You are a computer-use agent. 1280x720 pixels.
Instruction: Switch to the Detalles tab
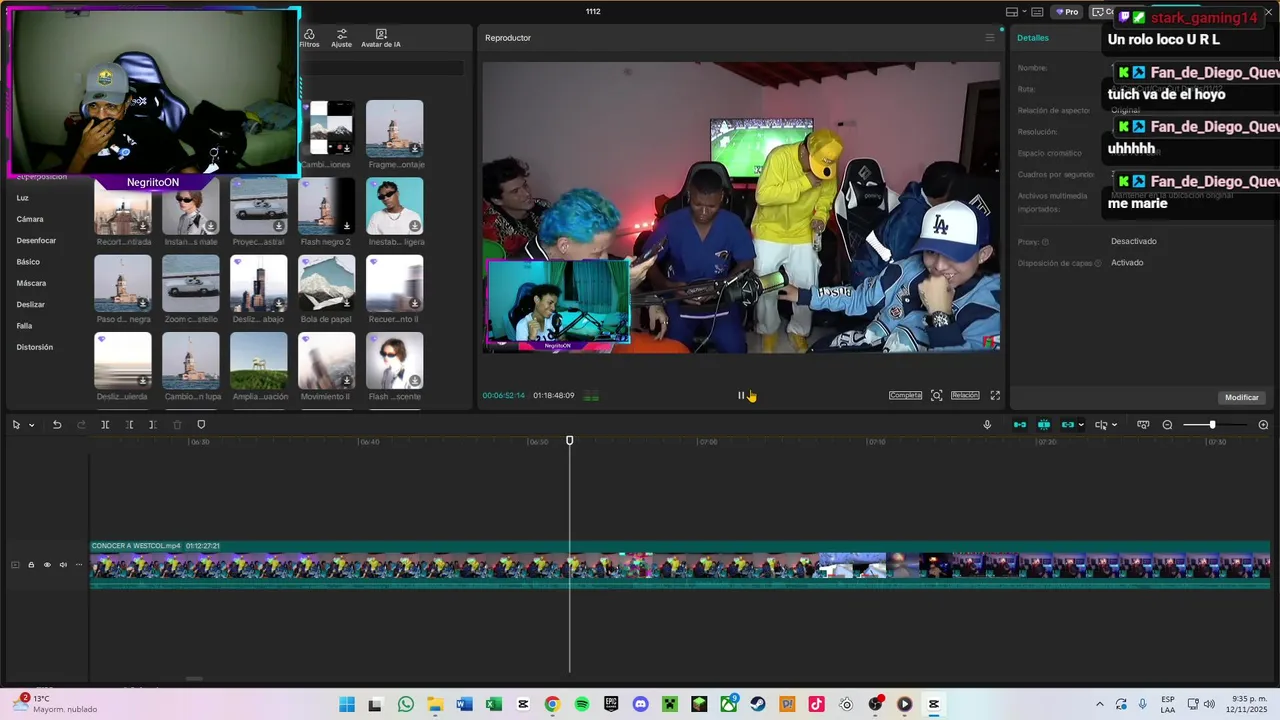coord(1033,38)
